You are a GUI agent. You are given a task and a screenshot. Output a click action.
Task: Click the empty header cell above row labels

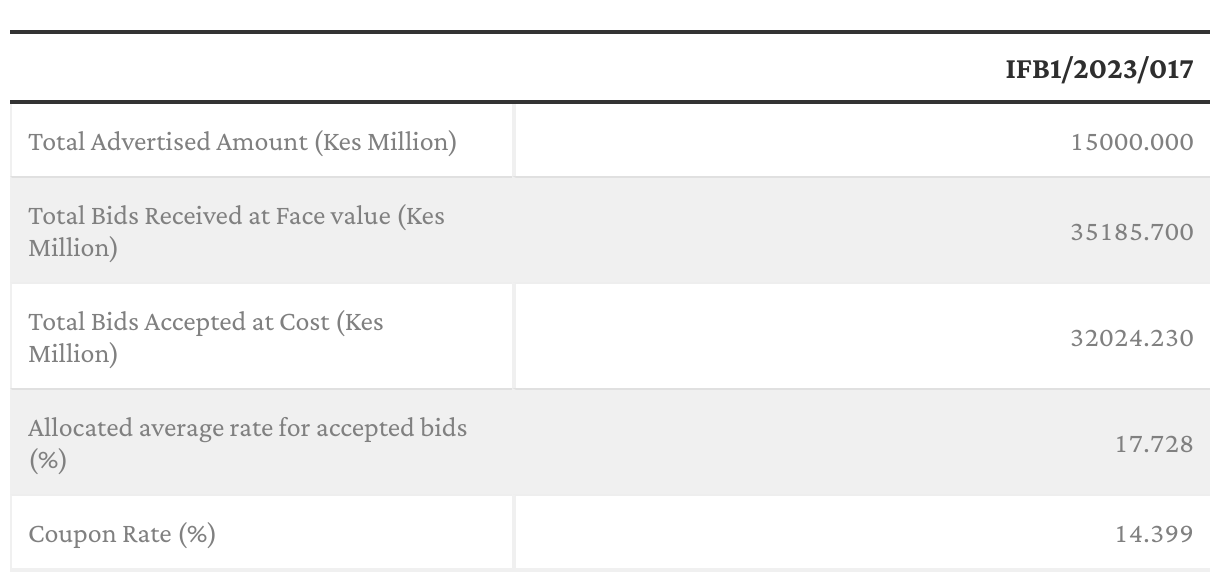262,70
